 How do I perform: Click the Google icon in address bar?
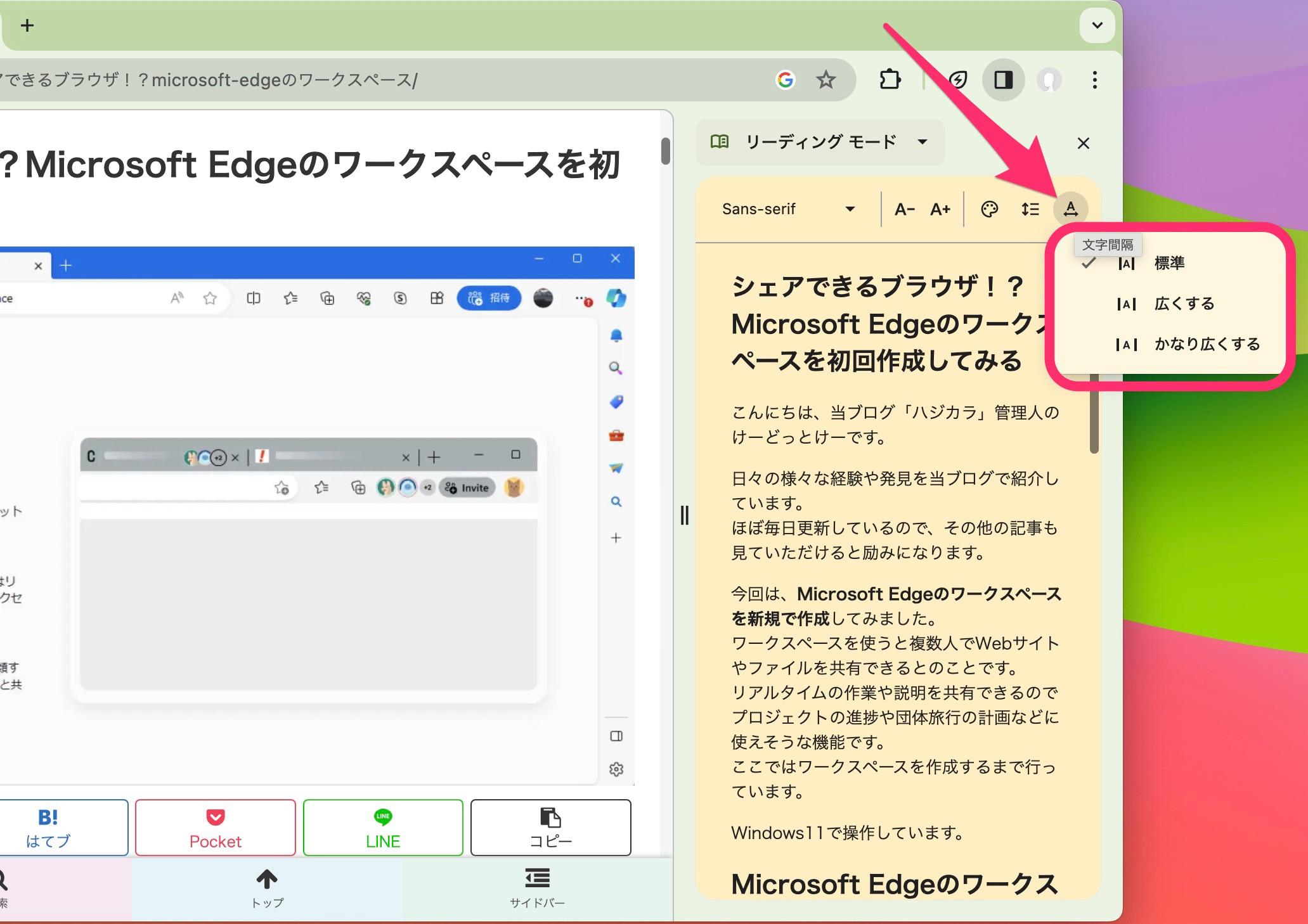click(786, 80)
